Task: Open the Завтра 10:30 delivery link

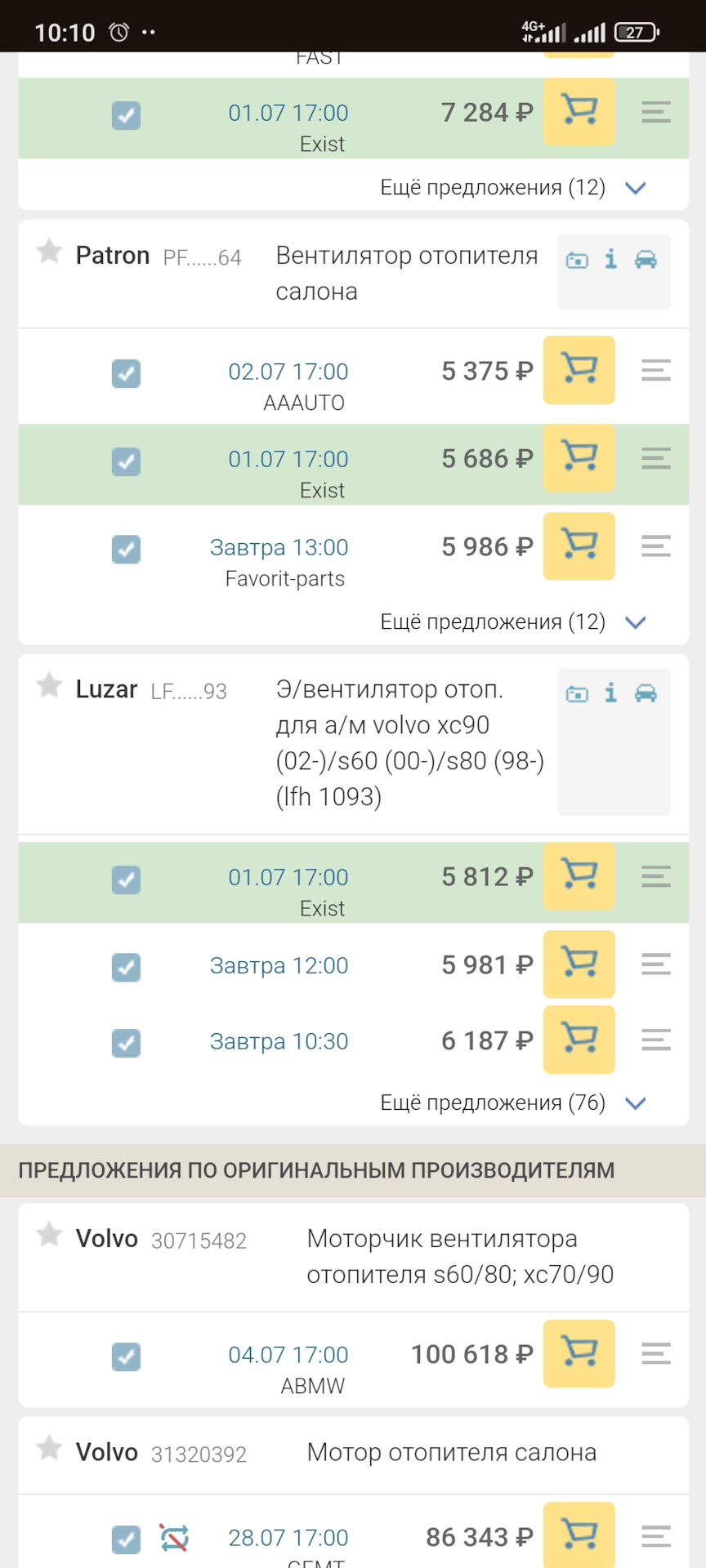Action: click(279, 1041)
